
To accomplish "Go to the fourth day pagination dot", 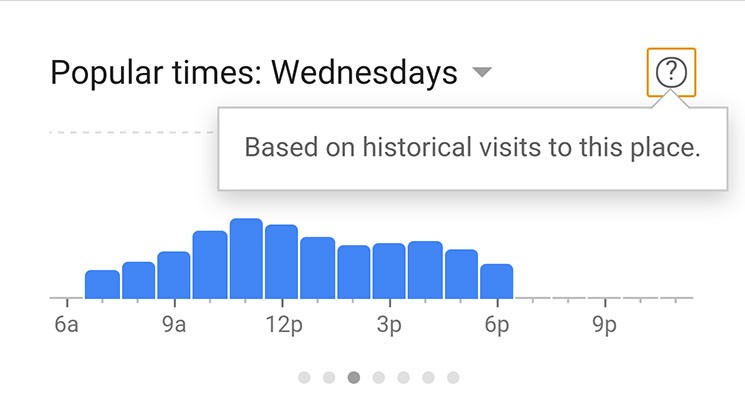I will (x=379, y=378).
